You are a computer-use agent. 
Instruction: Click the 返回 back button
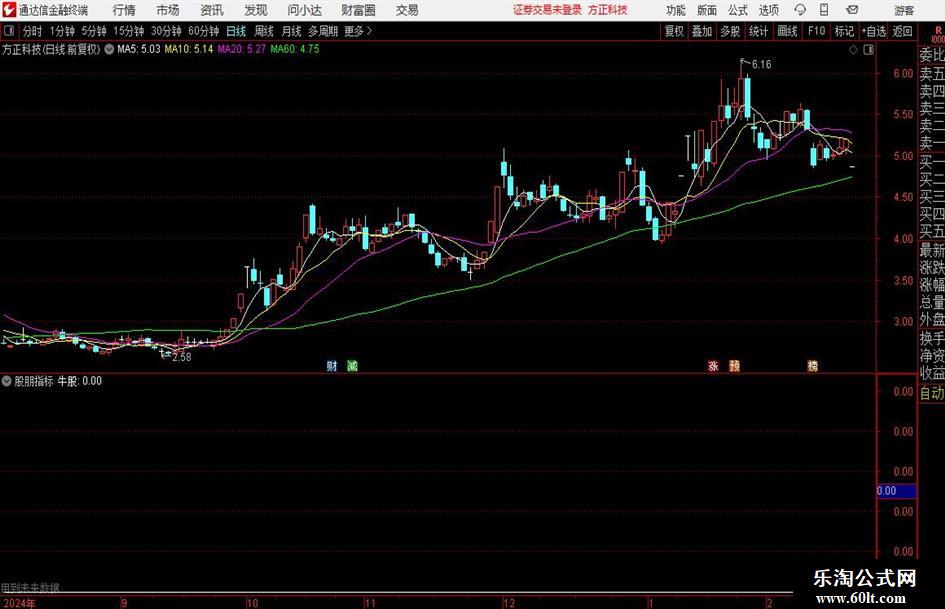coord(902,31)
